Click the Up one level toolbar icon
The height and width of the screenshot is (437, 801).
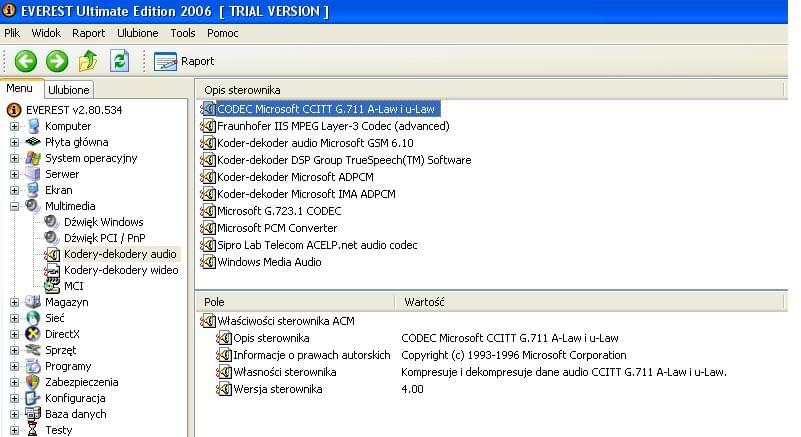click(88, 61)
